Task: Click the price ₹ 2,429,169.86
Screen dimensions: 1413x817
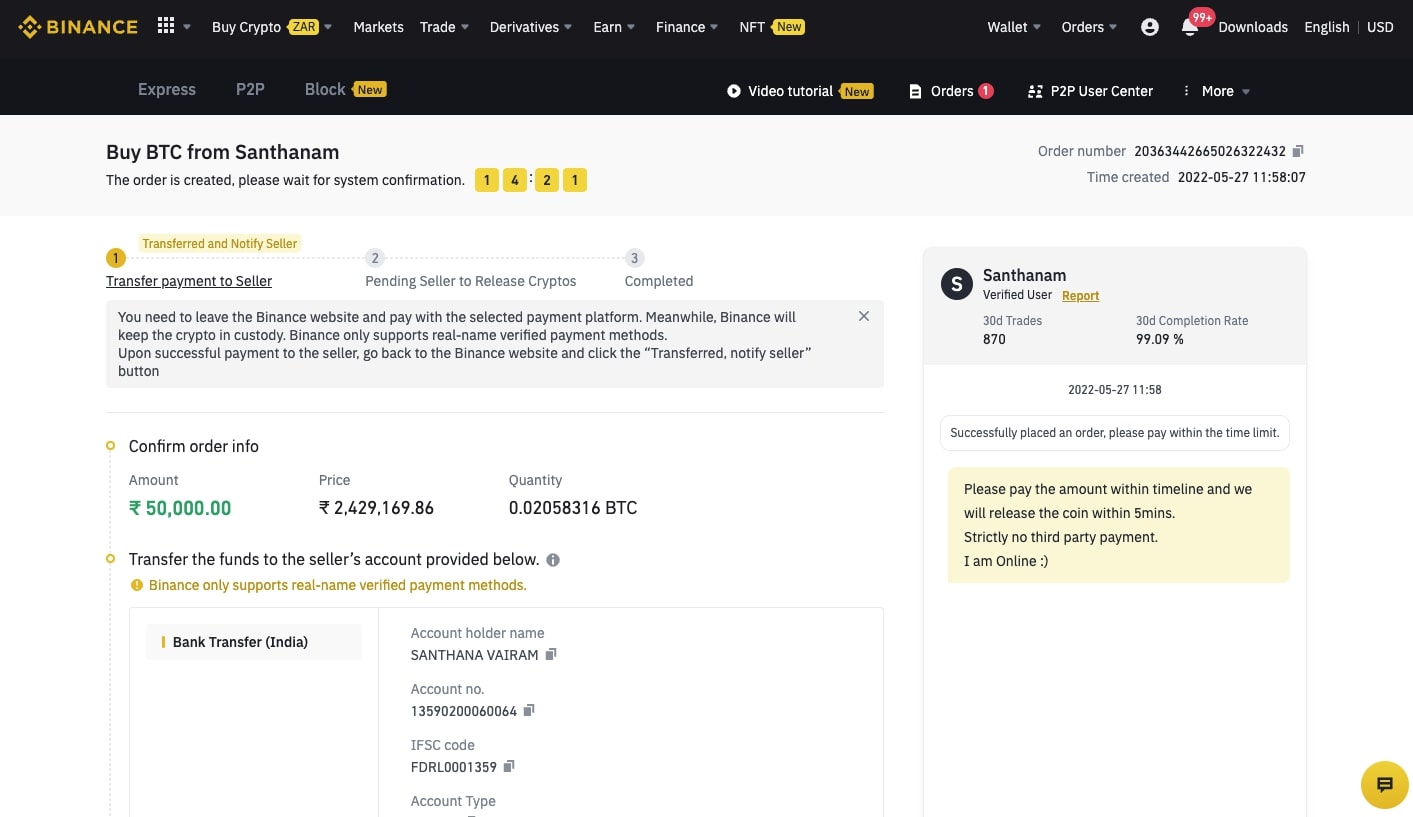Action: (x=376, y=508)
